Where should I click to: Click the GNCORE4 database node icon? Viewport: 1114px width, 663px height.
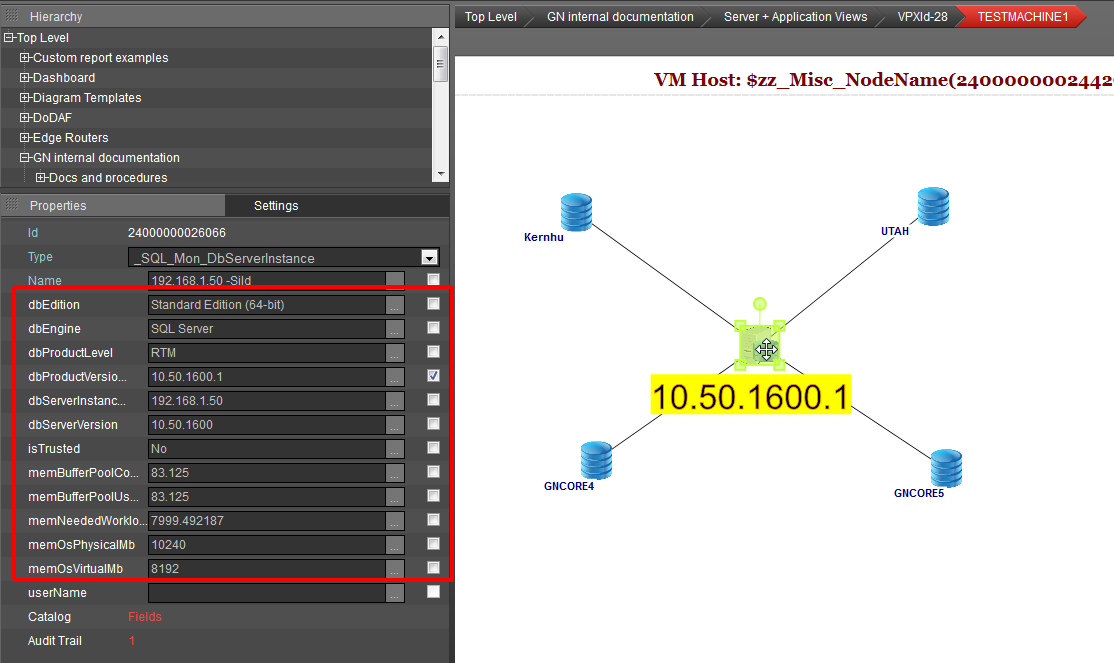(x=596, y=461)
